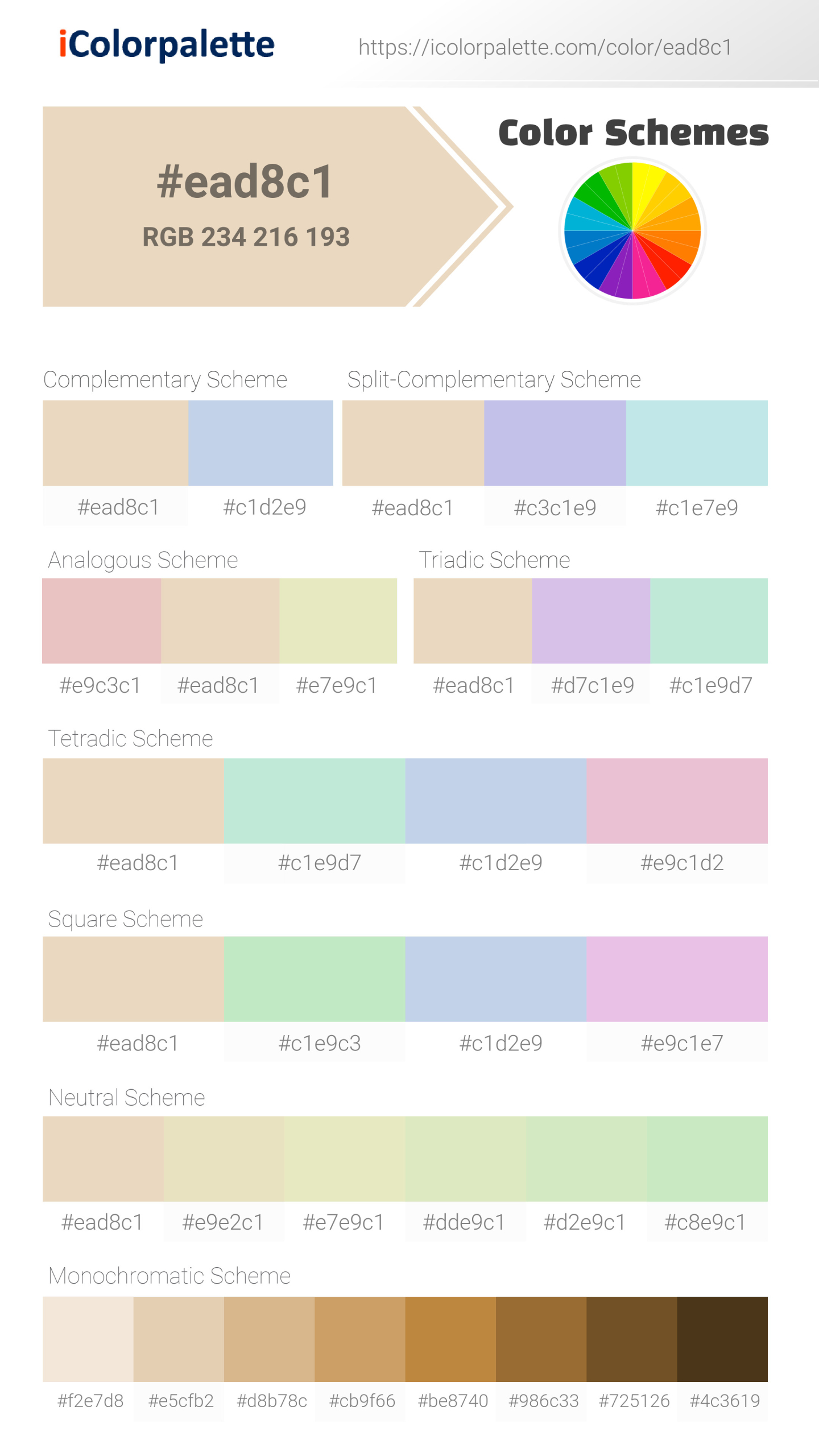Select the mint #c1e9d7 triadic swatch
The image size is (819, 1456).
tap(709, 621)
